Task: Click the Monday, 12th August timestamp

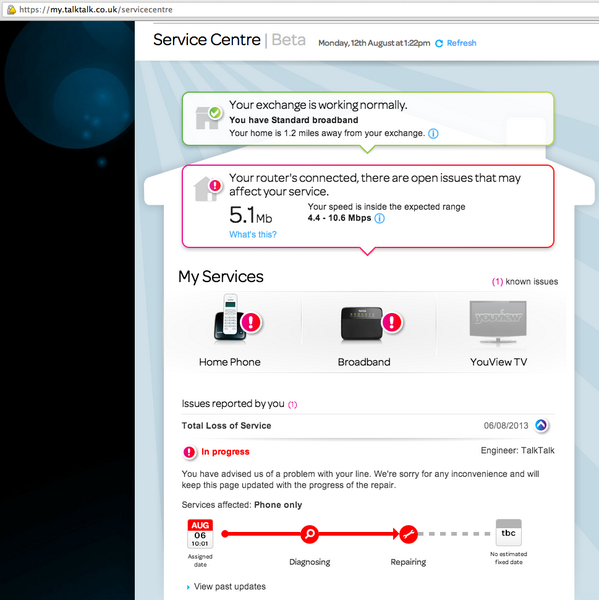Action: tap(374, 43)
